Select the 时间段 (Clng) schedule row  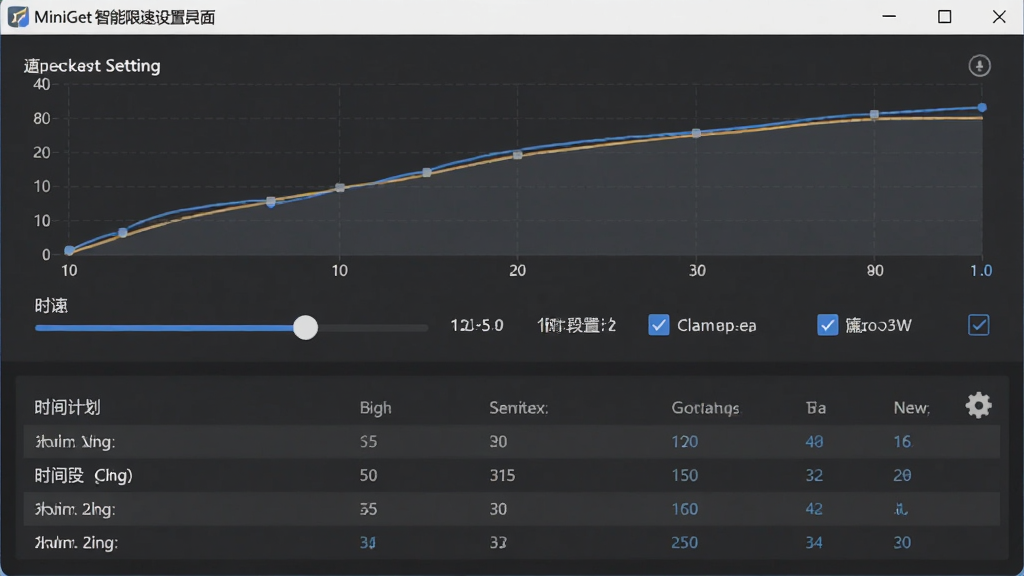click(x=511, y=475)
